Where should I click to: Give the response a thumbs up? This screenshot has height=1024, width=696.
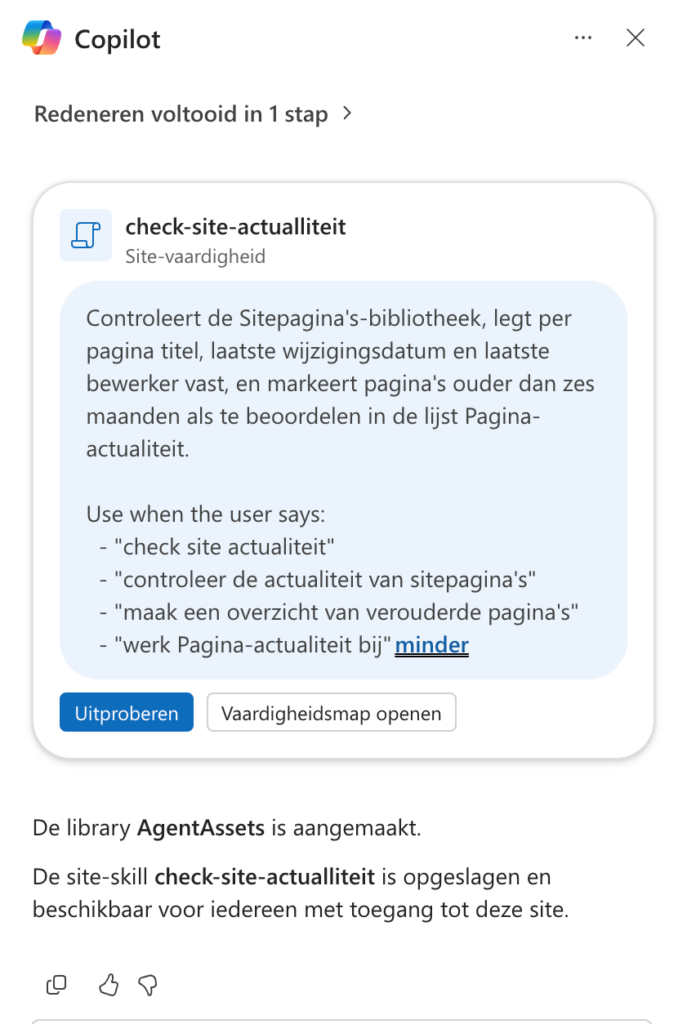pyautogui.click(x=108, y=985)
